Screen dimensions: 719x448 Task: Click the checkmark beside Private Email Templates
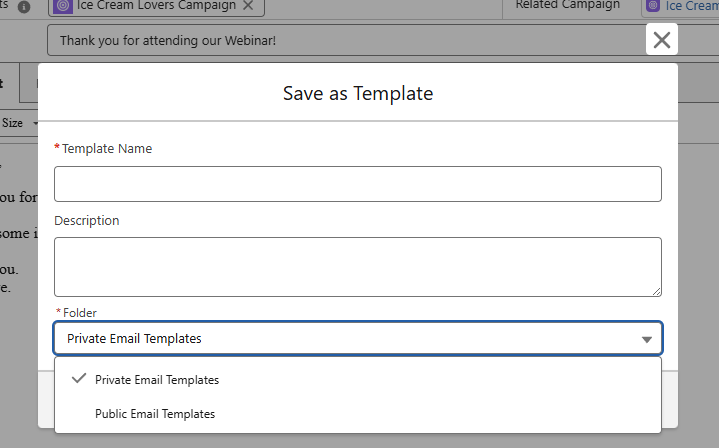[x=78, y=379]
